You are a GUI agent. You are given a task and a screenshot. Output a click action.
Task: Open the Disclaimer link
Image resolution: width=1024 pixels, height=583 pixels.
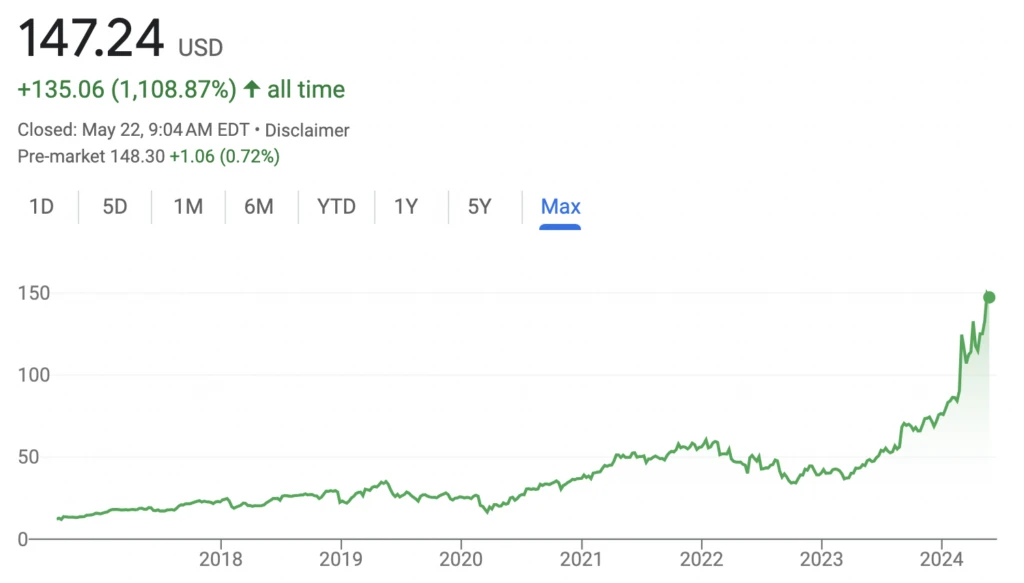click(x=309, y=130)
